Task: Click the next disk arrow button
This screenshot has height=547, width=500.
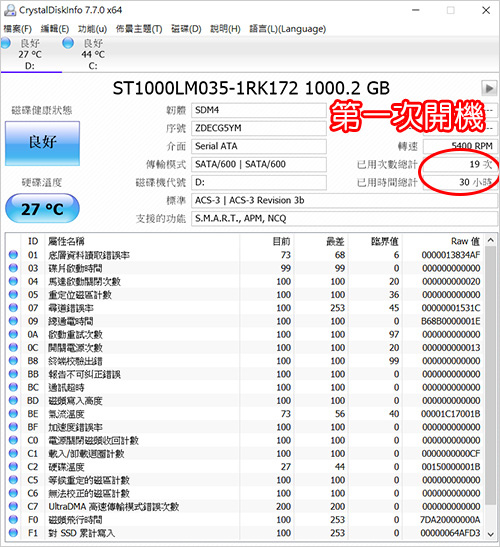Action: point(489,88)
